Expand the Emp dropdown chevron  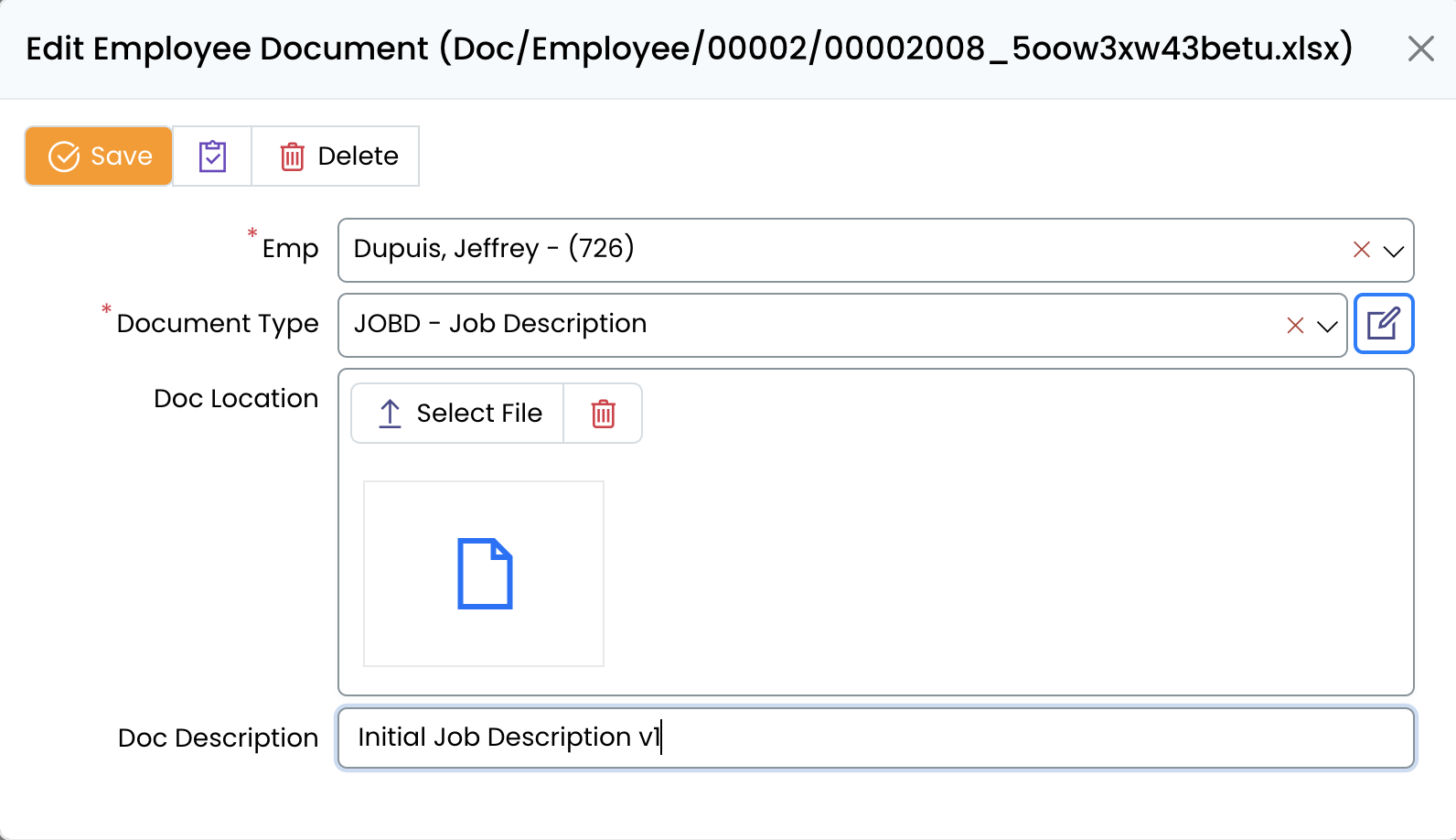(x=1393, y=251)
